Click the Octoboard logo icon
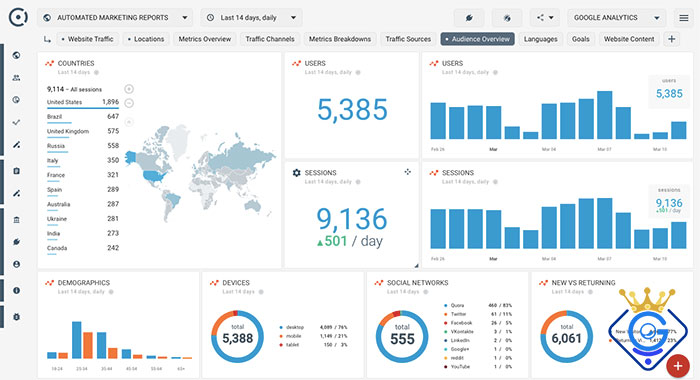This screenshot has width=700, height=380. click(18, 17)
